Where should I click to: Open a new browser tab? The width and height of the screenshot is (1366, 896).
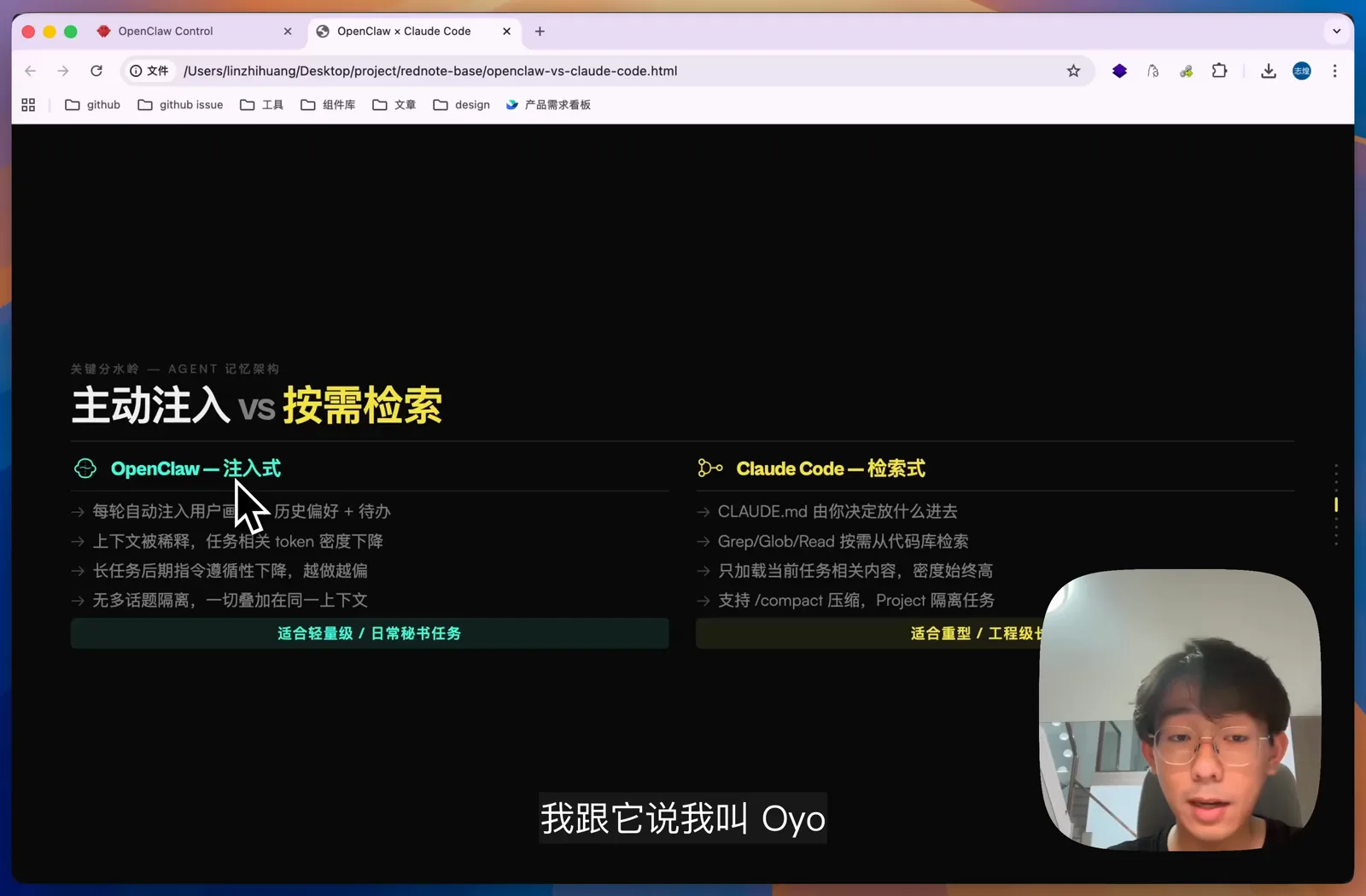540,32
